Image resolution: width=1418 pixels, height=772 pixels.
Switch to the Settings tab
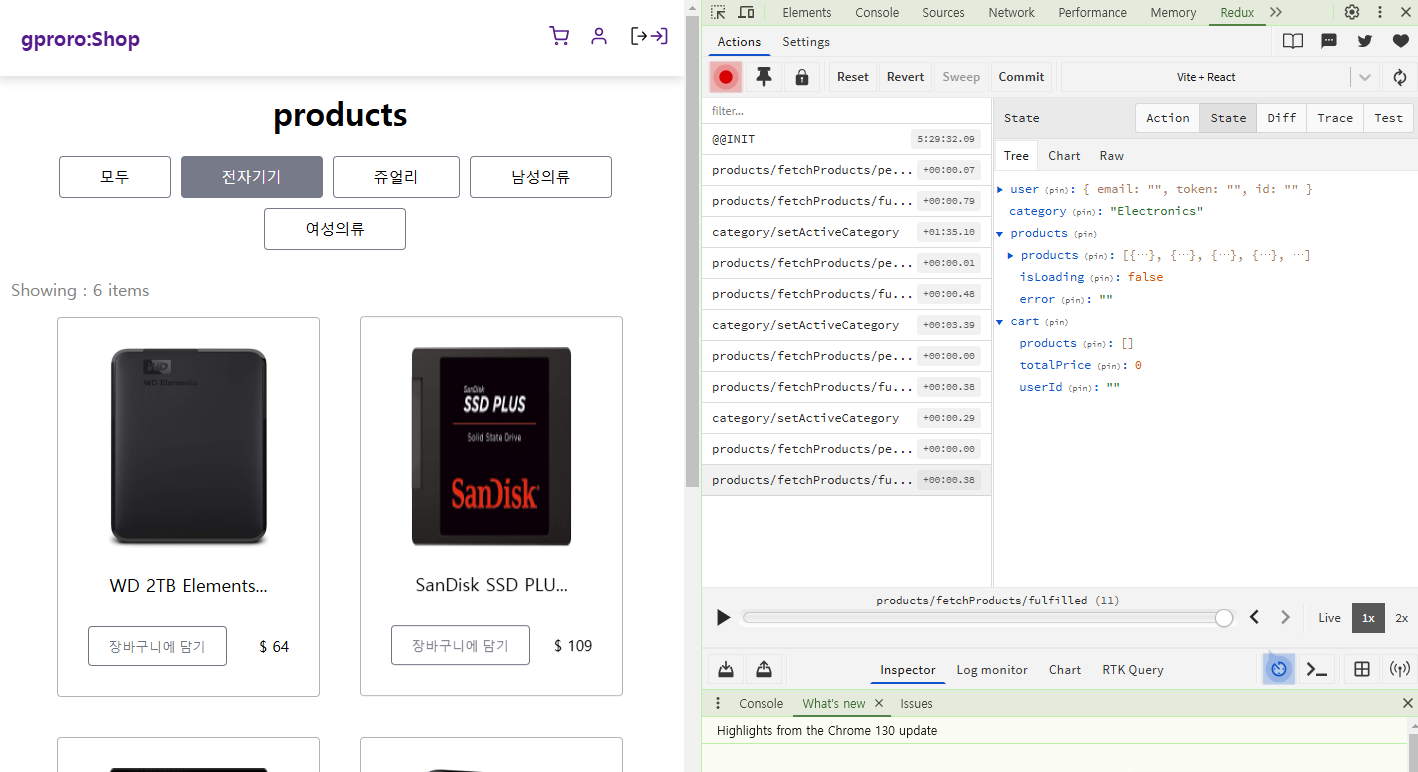click(x=806, y=41)
